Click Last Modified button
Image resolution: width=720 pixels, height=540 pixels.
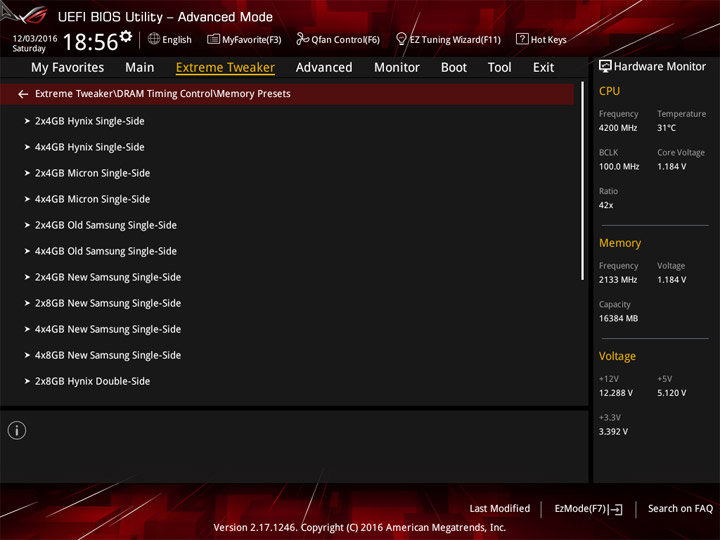pyautogui.click(x=500, y=509)
